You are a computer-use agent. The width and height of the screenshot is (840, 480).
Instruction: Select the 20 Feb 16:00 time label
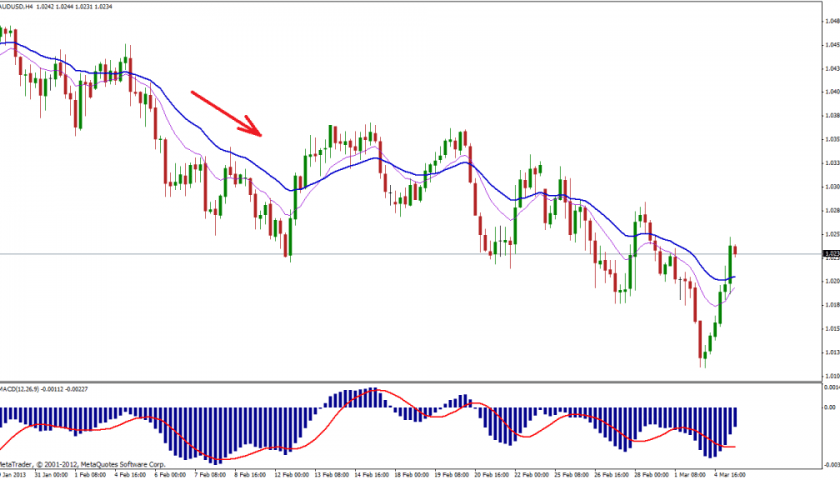coord(493,475)
